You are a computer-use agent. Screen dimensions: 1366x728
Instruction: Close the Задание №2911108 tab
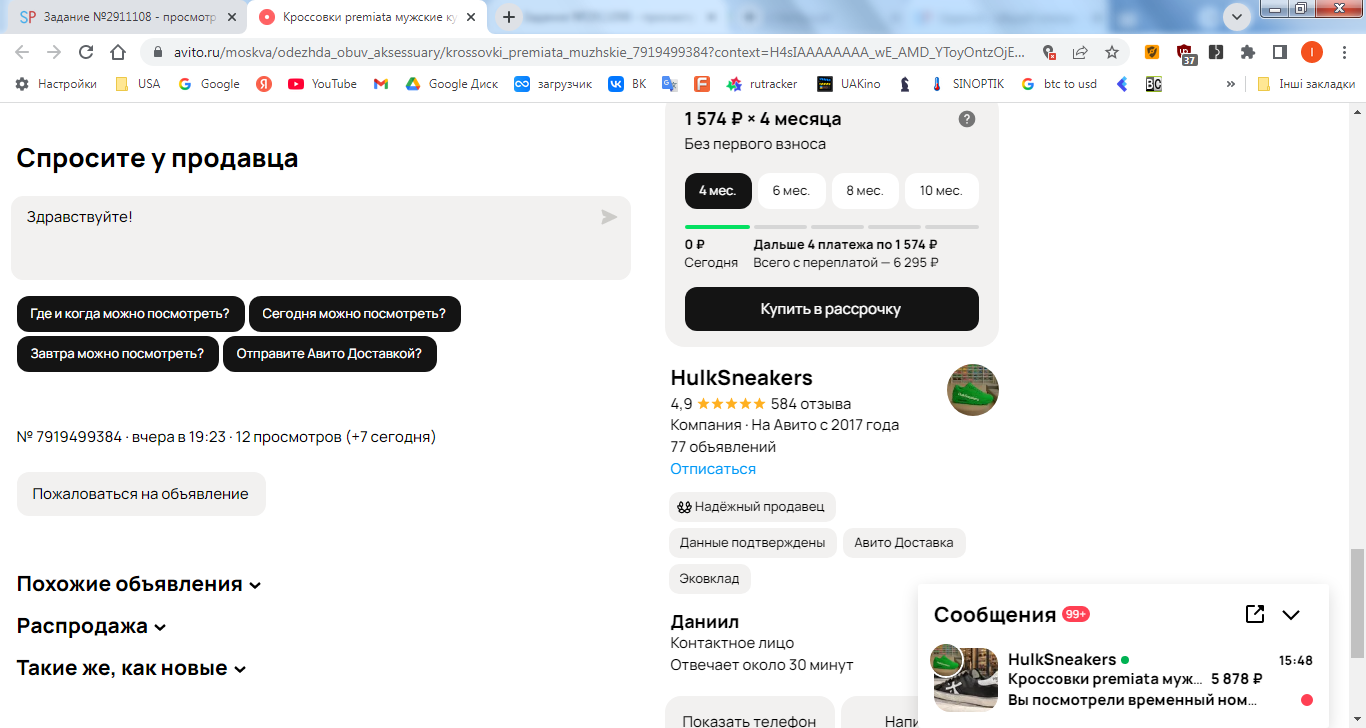(x=231, y=17)
